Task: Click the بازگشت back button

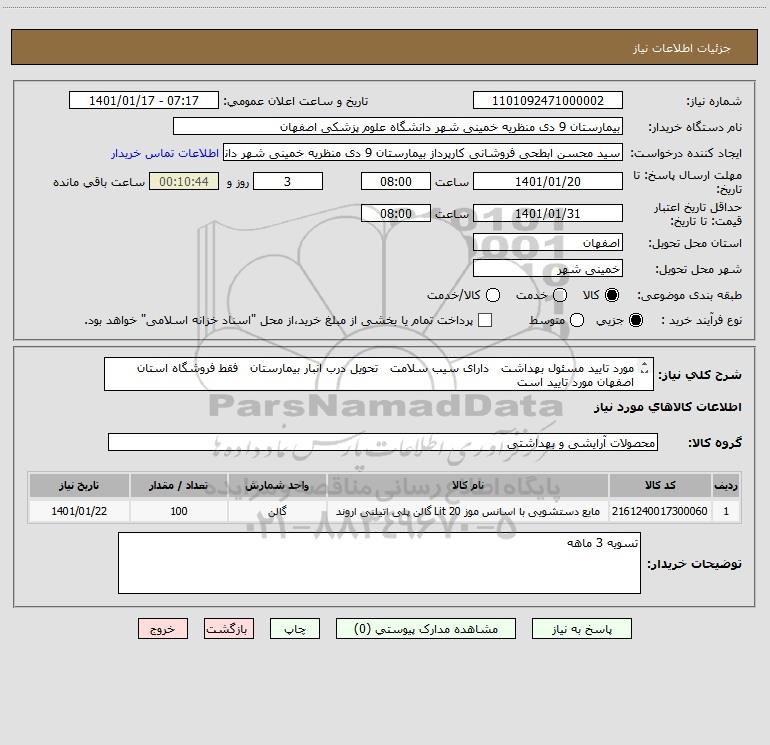Action: [229, 629]
